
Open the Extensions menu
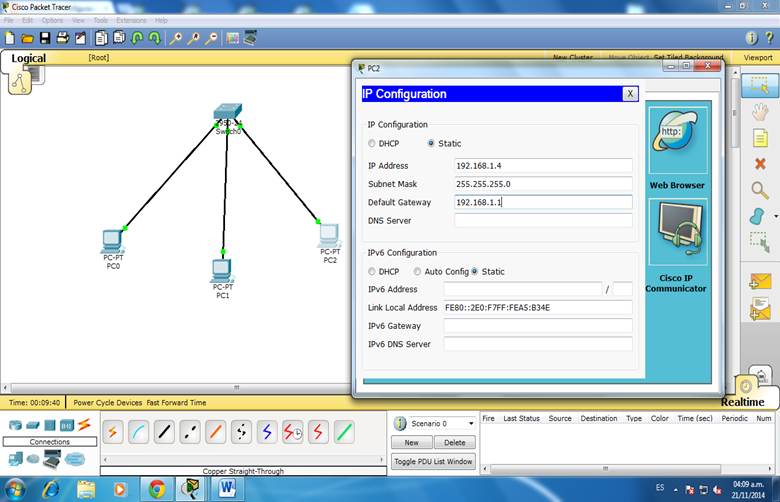click(131, 20)
